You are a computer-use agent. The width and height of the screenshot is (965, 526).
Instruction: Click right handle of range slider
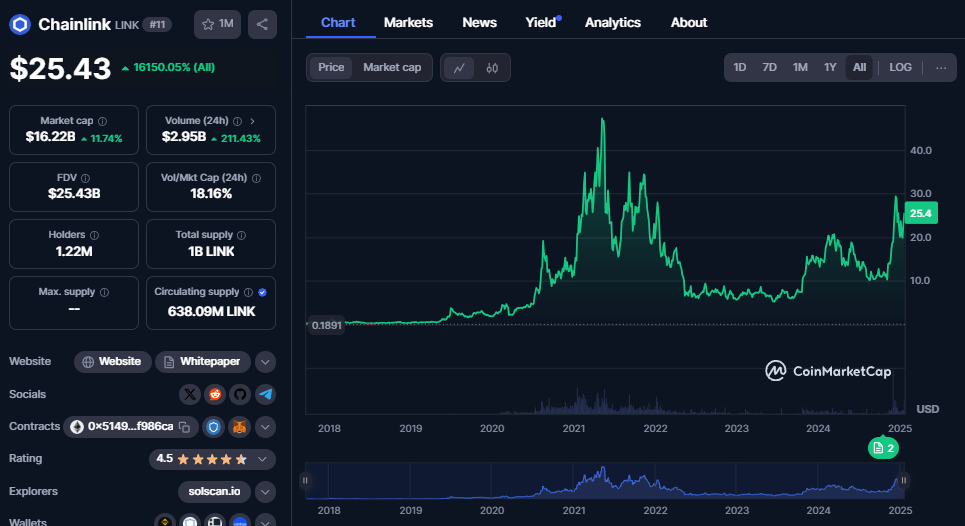pyautogui.click(x=903, y=480)
